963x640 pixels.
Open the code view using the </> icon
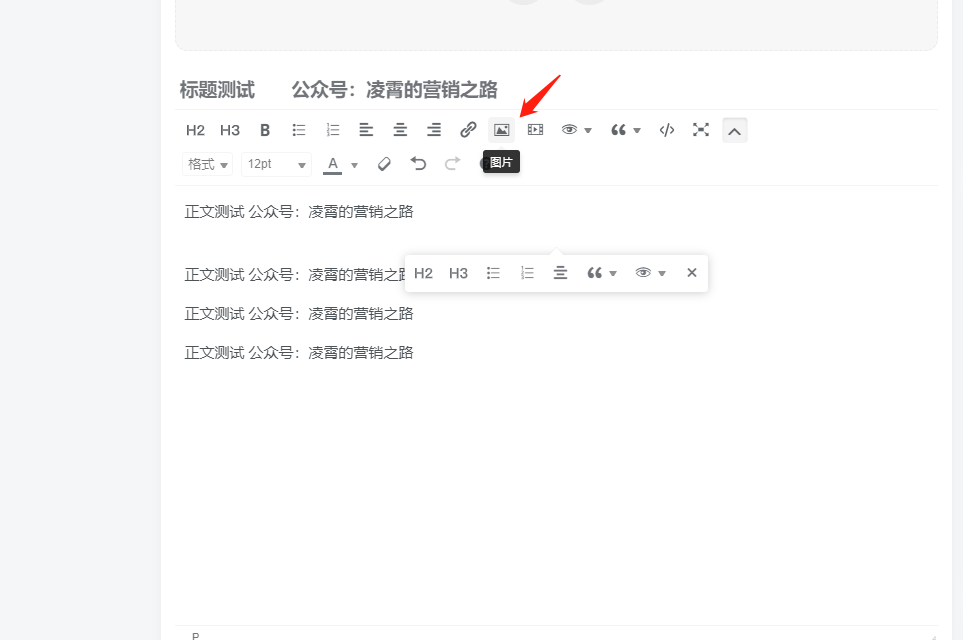point(666,129)
